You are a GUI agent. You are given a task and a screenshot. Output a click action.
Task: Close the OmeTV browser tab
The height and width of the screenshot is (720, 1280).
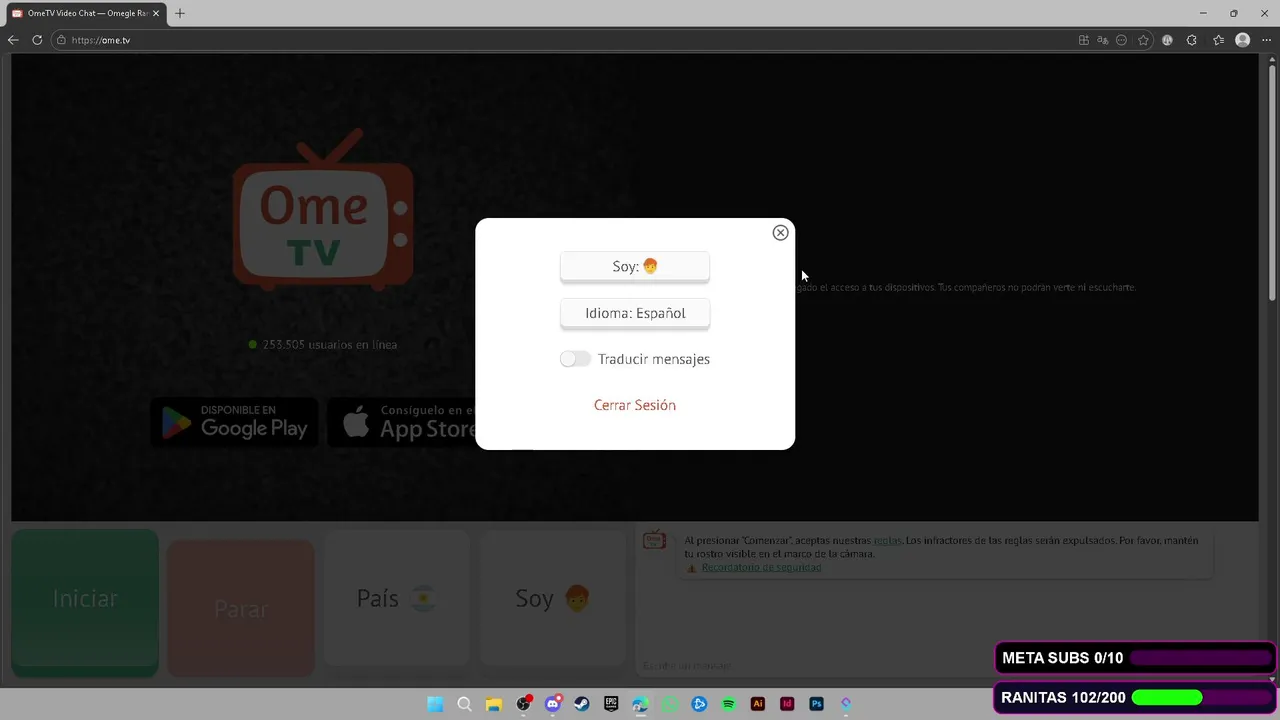[156, 13]
